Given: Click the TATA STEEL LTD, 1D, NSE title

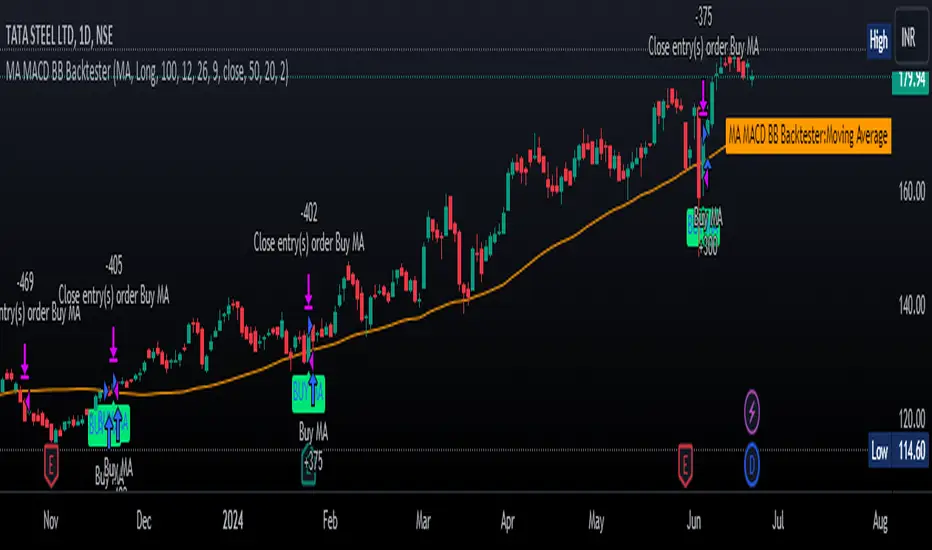Looking at the screenshot, I should [x=59, y=36].
